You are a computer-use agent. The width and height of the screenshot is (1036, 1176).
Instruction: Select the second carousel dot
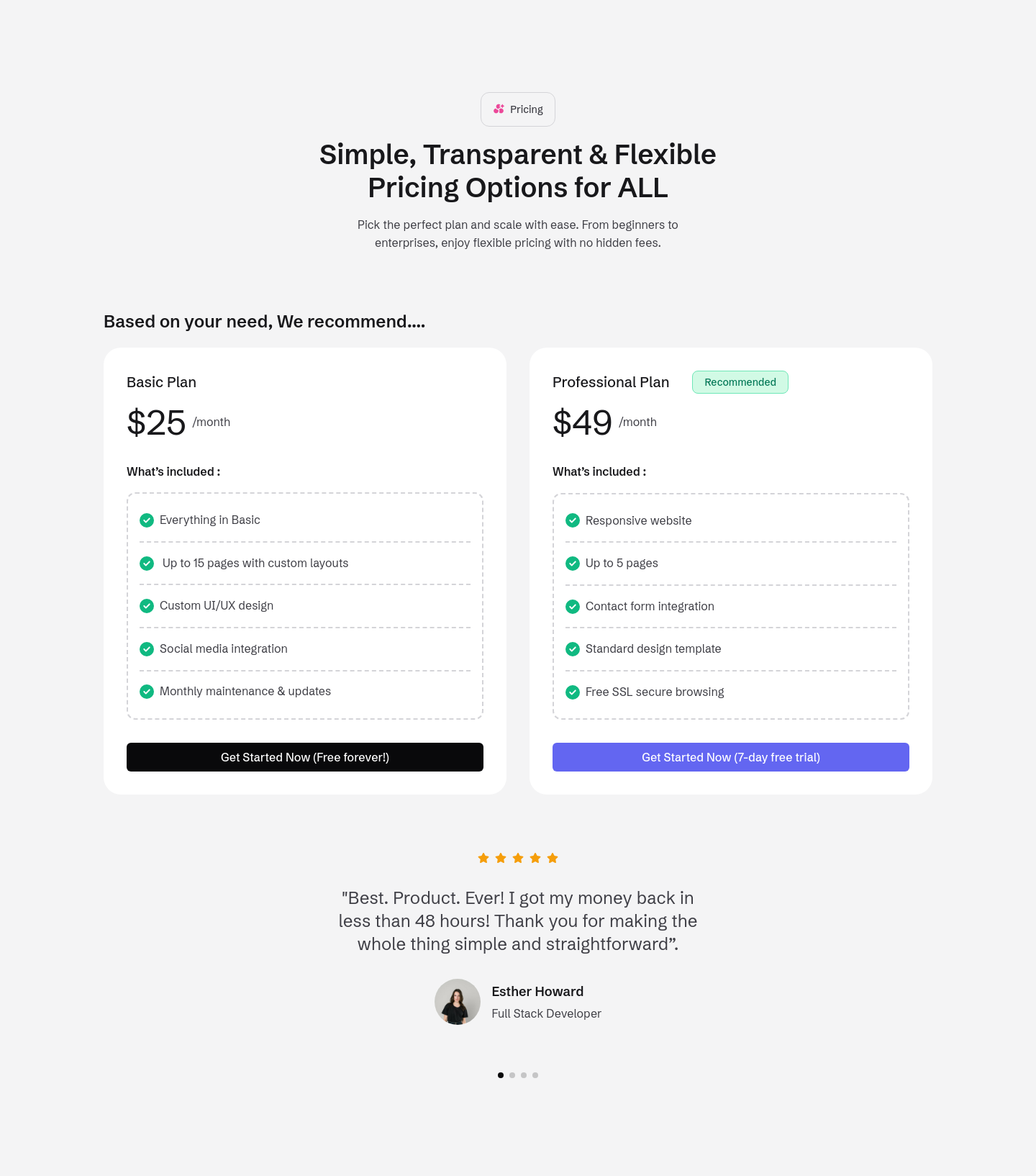(x=512, y=1075)
